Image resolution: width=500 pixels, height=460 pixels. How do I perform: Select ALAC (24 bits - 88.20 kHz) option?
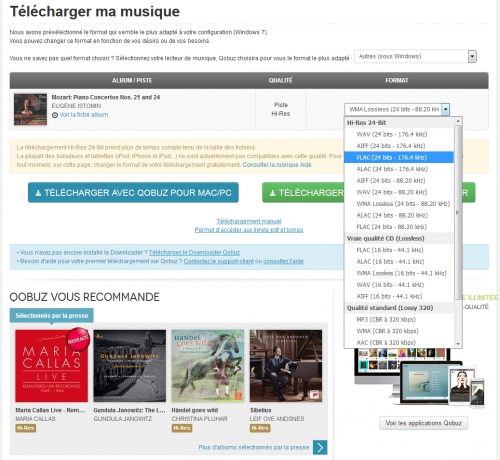click(399, 215)
